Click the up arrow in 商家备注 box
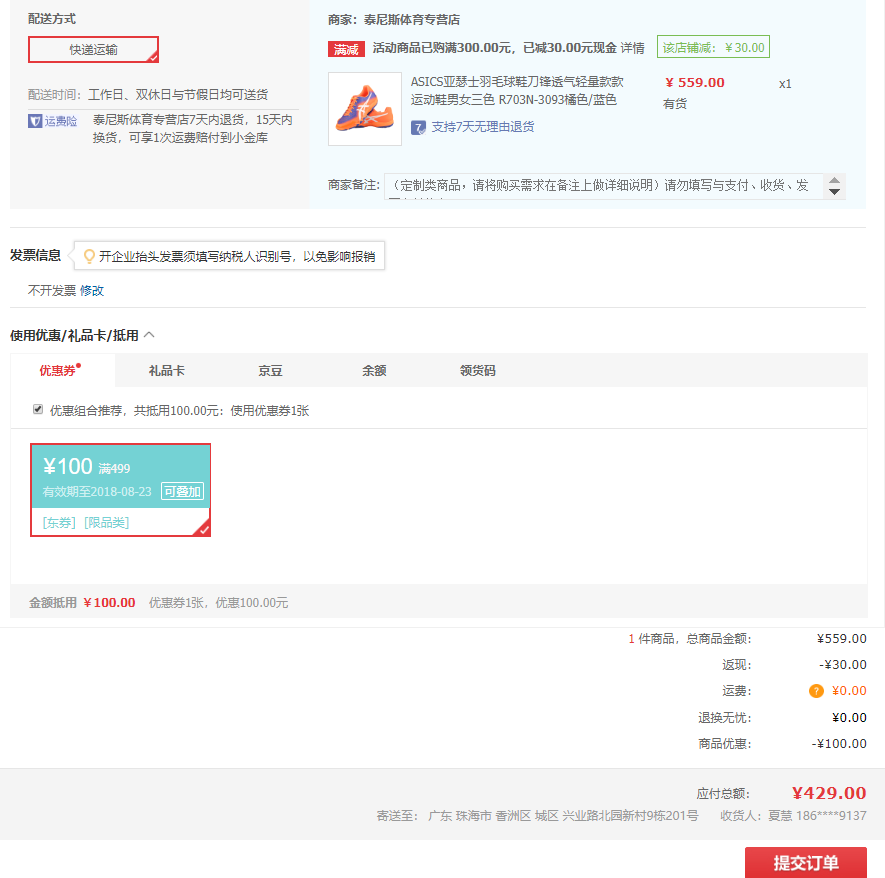Image resolution: width=885 pixels, height=878 pixels. pyautogui.click(x=834, y=180)
